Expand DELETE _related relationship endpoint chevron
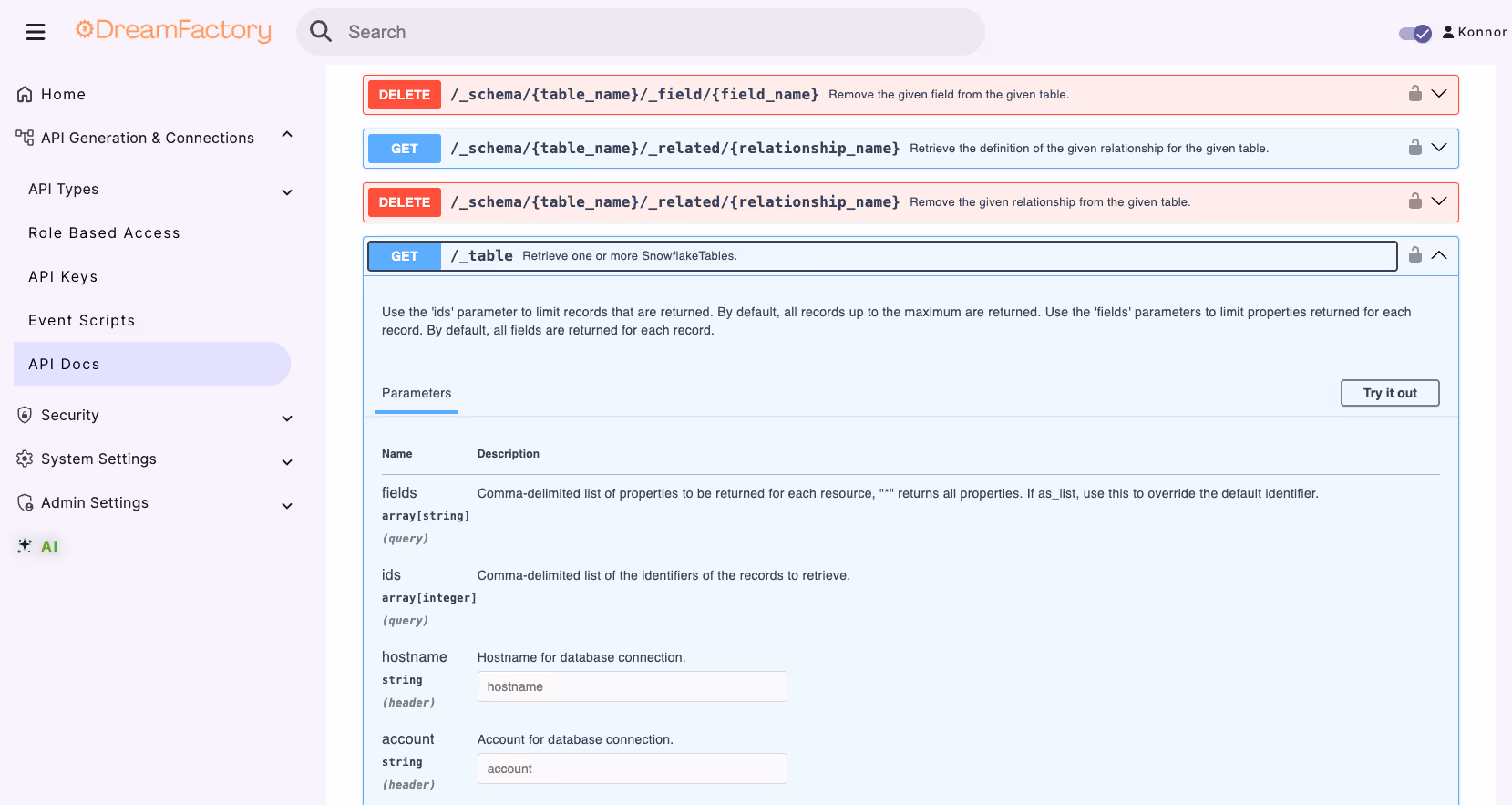This screenshot has height=805, width=1512. coord(1439,201)
